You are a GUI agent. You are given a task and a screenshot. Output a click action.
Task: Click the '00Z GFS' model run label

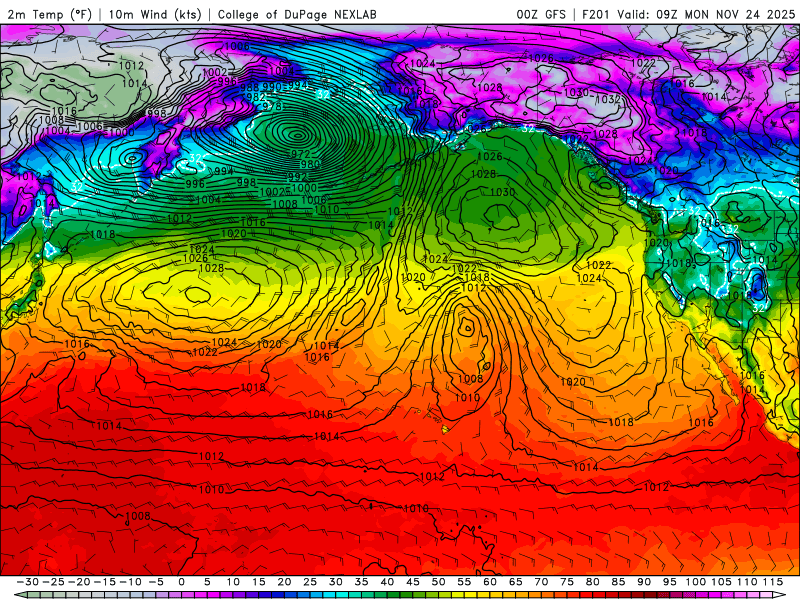point(541,14)
